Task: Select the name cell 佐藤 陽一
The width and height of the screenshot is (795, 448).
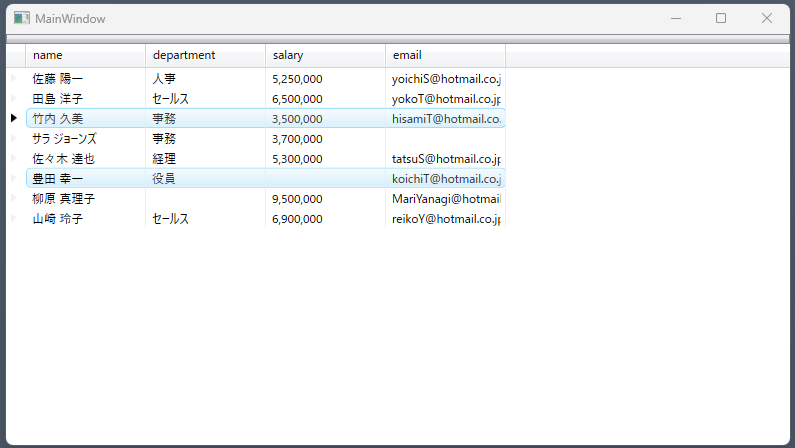Action: click(x=86, y=79)
